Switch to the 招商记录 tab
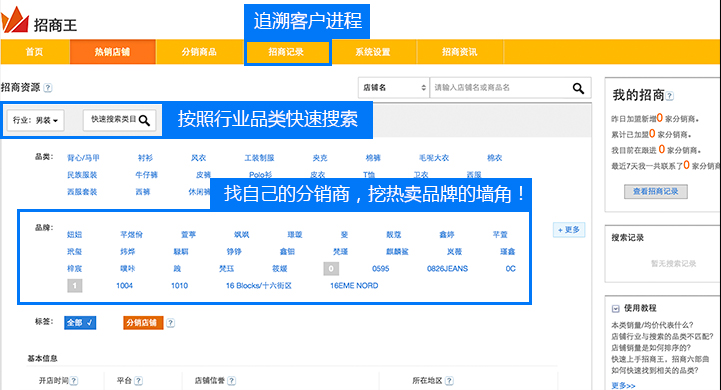Screen dimensions: 721x390 pos(287,52)
